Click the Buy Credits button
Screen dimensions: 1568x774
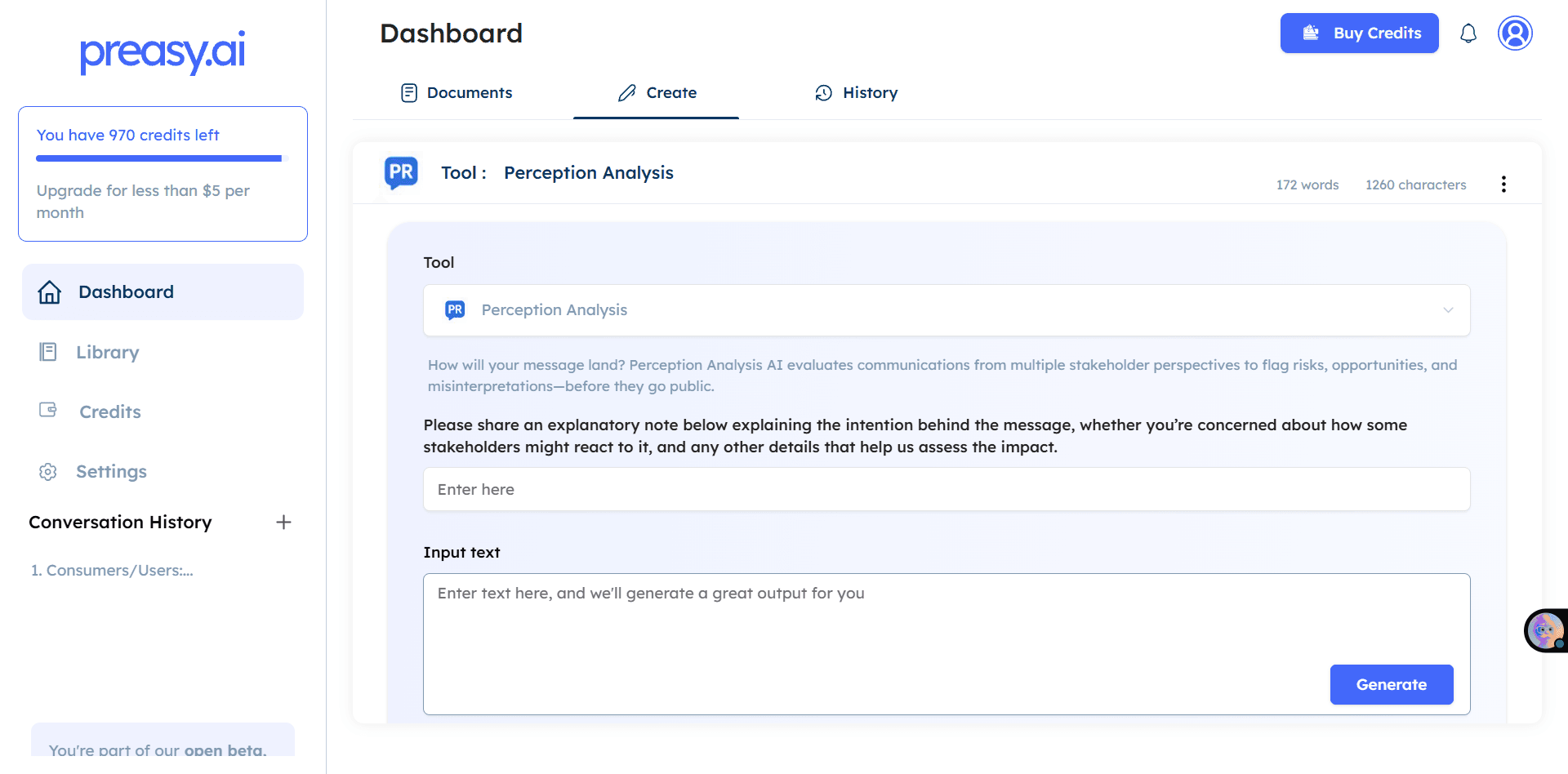[1359, 33]
